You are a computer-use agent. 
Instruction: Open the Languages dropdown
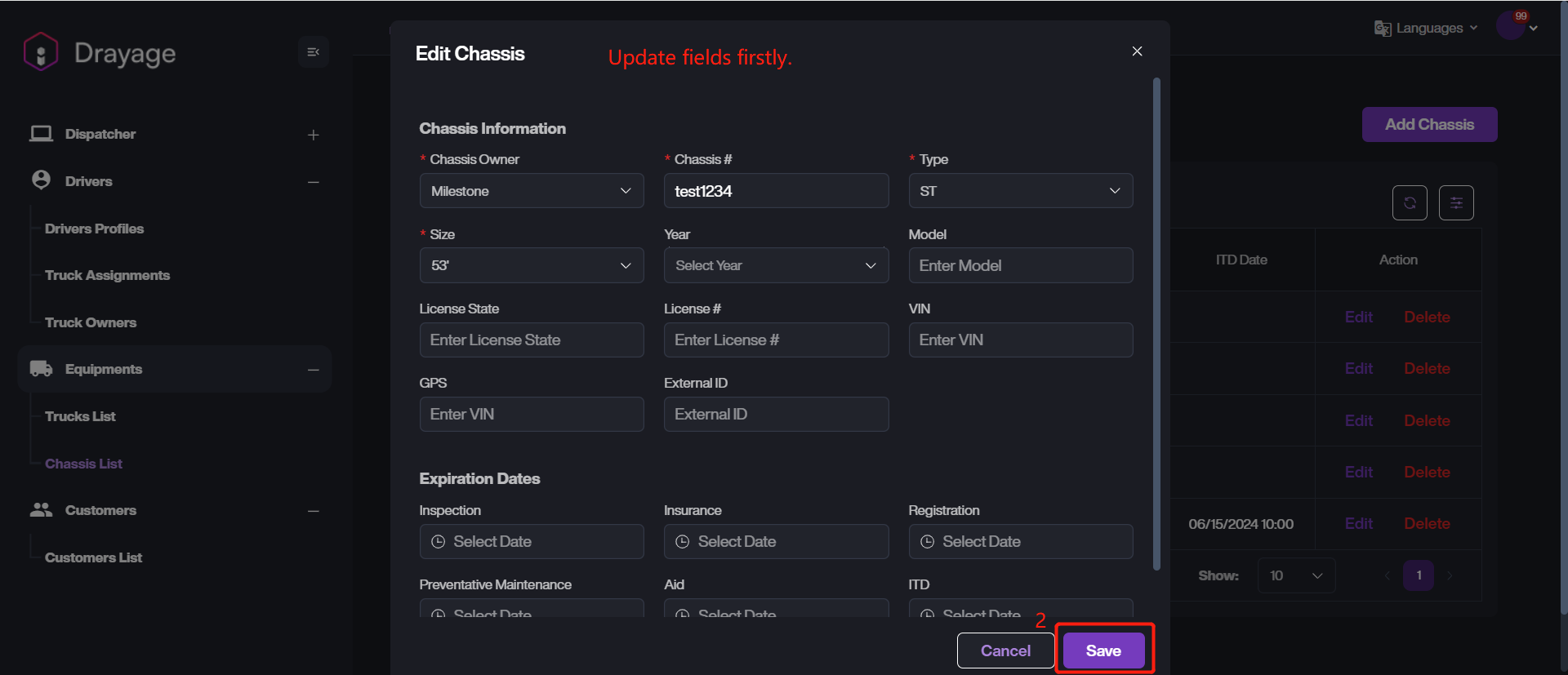click(x=1426, y=28)
